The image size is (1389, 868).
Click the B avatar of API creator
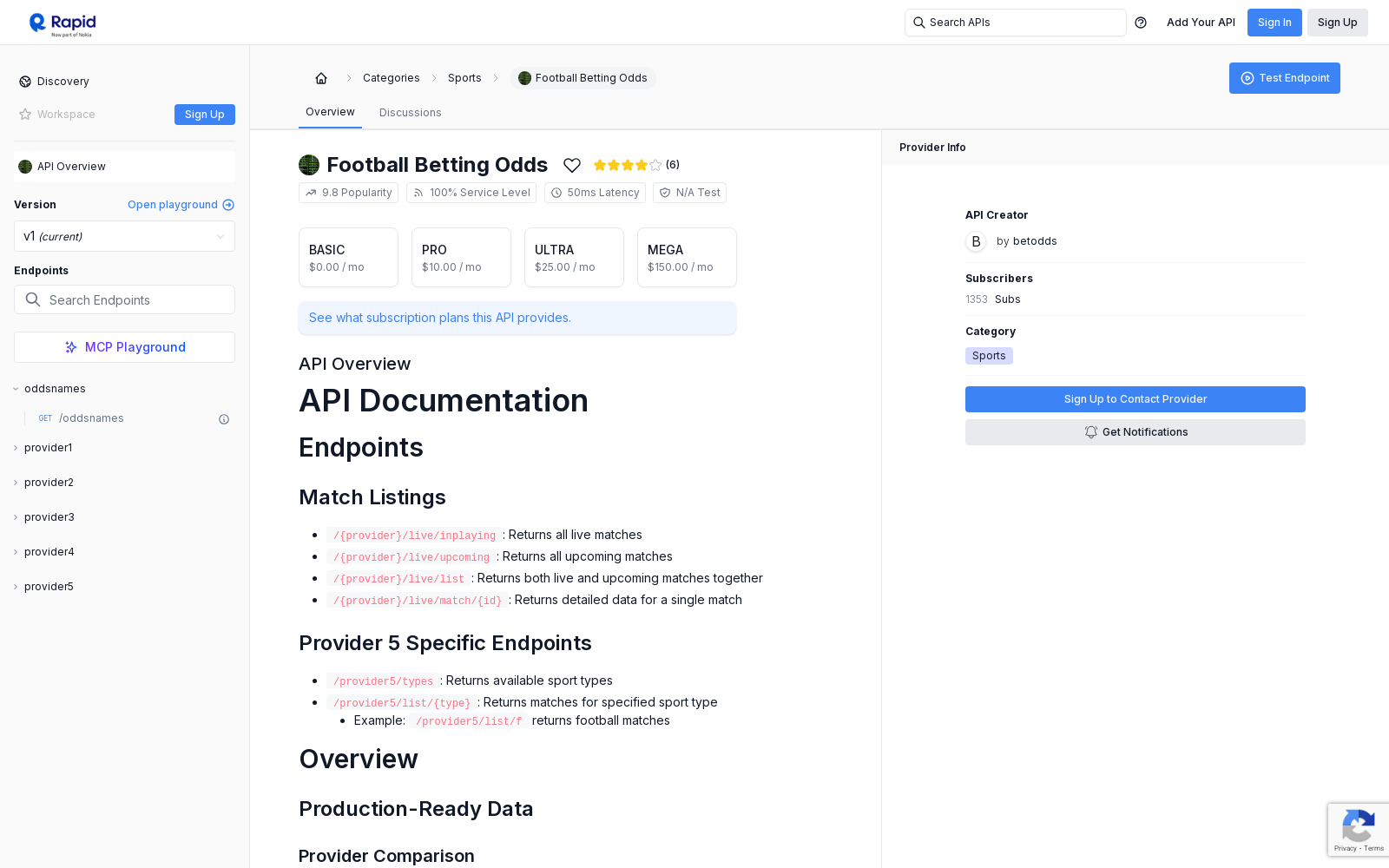click(976, 241)
